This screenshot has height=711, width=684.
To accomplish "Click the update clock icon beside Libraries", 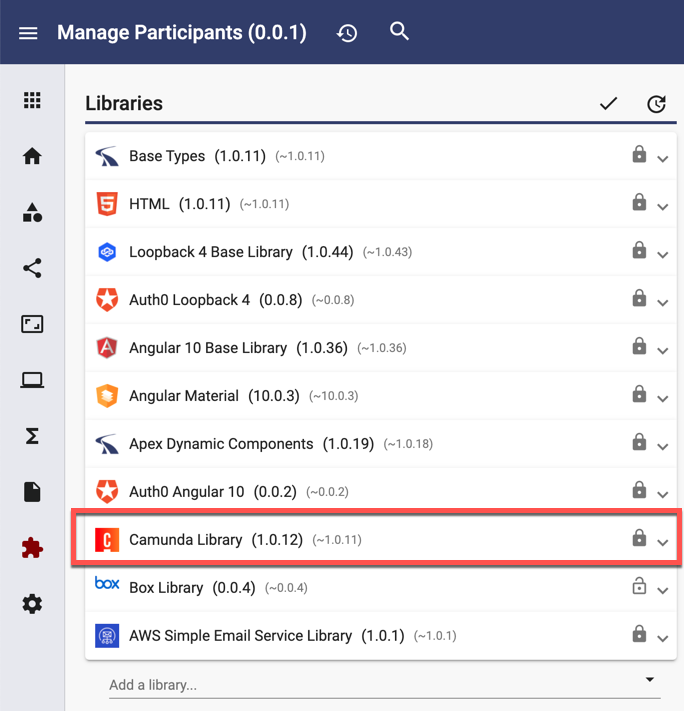I will point(656,104).
